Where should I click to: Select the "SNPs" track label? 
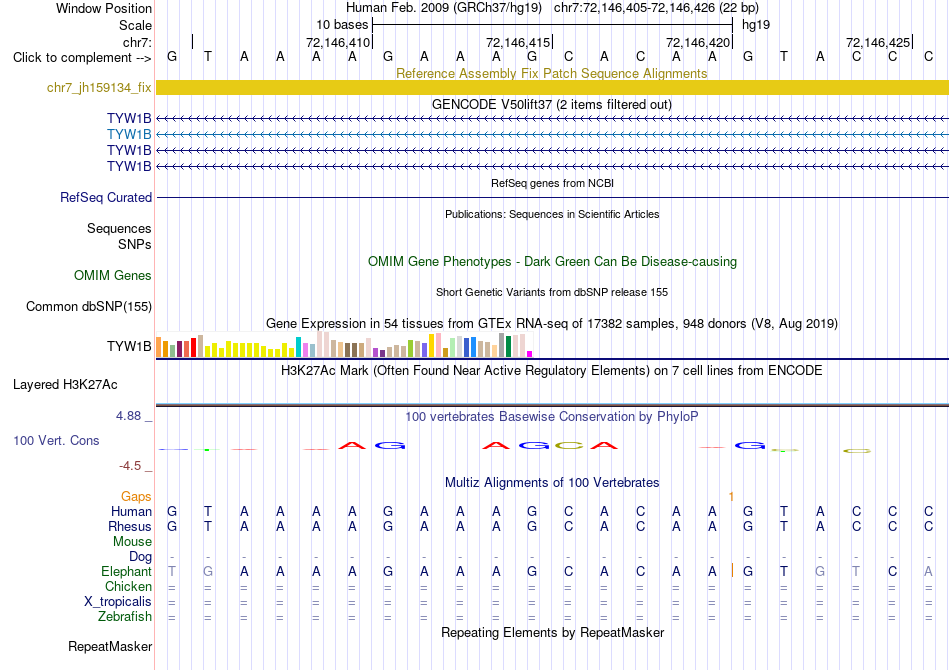click(135, 244)
